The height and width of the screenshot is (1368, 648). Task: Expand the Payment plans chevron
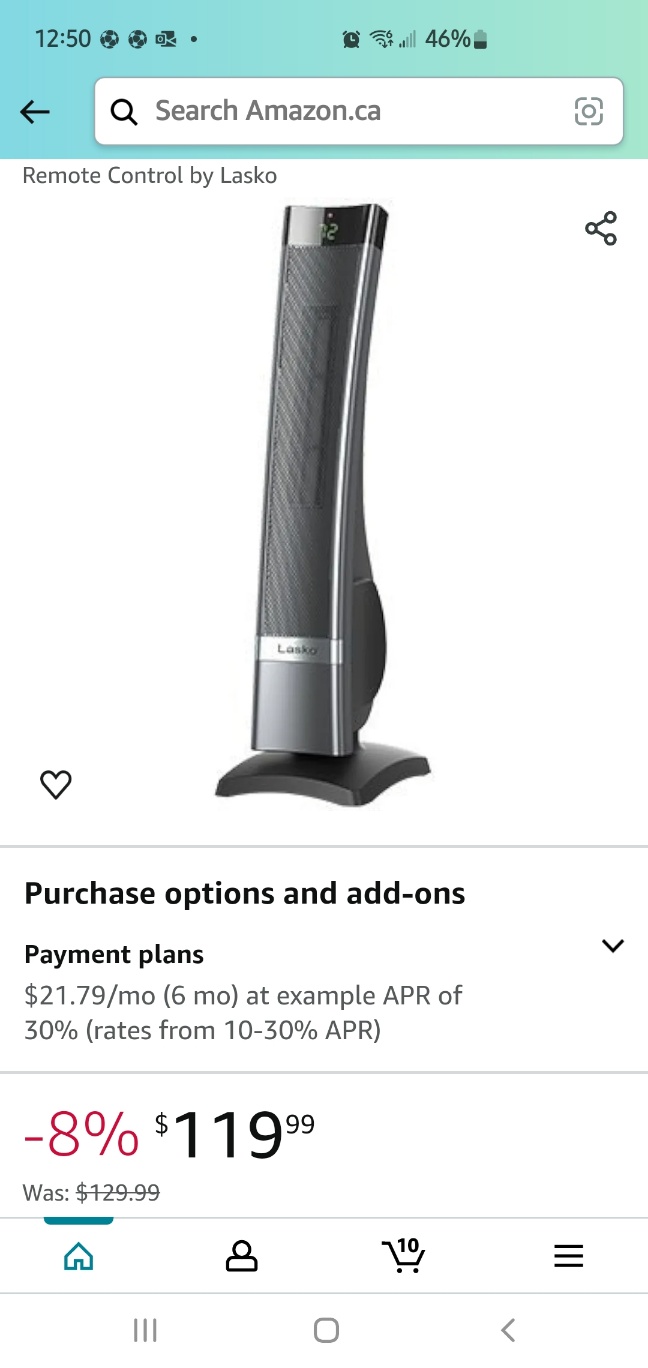point(613,945)
